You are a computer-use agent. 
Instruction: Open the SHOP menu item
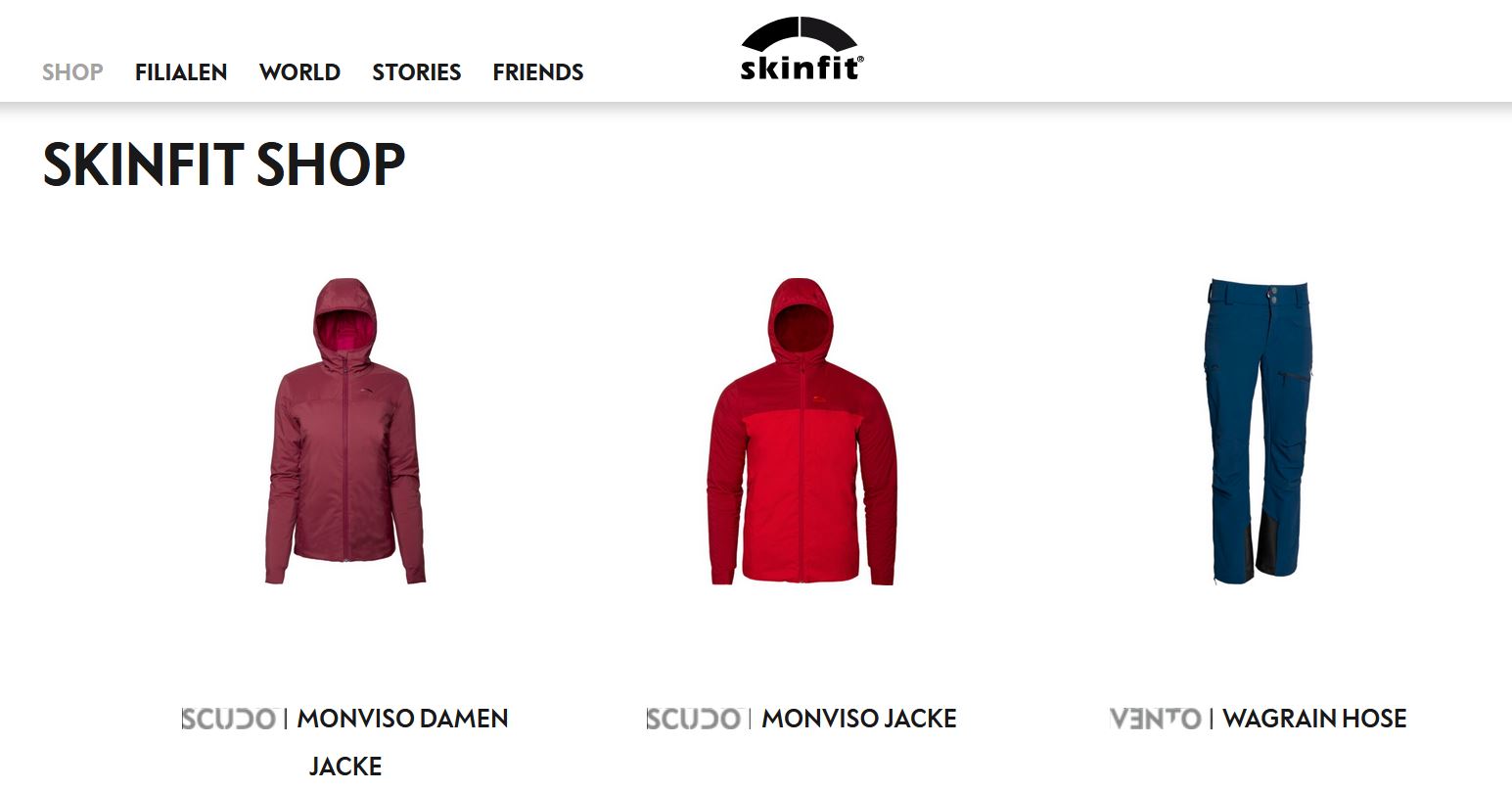pos(72,72)
